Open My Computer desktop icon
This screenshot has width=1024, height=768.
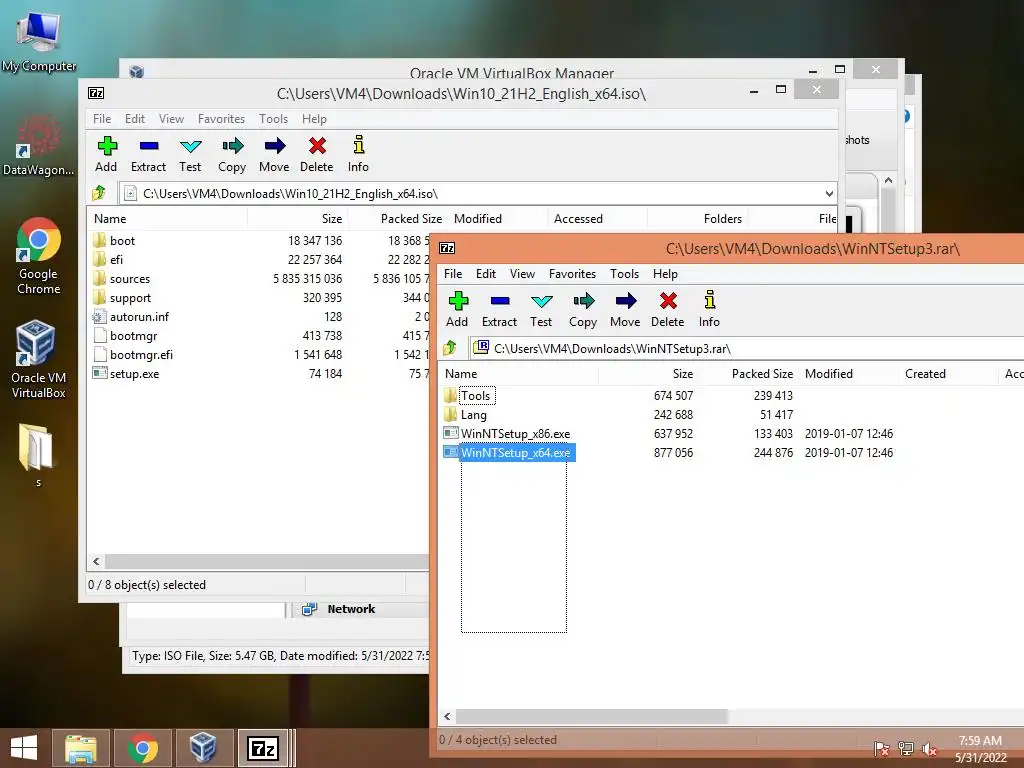click(x=39, y=42)
